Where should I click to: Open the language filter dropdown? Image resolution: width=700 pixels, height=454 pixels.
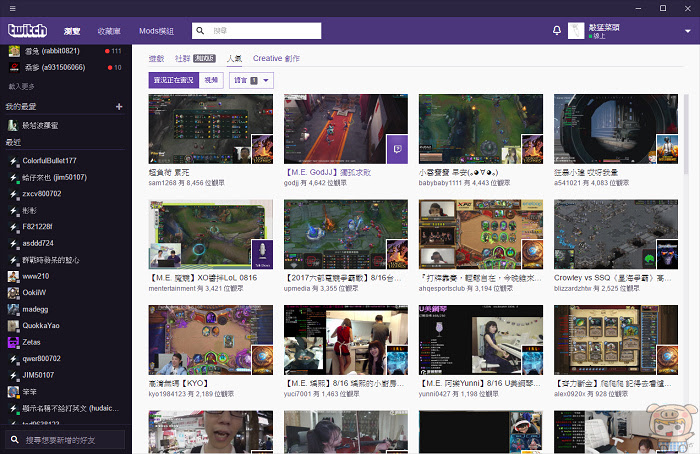coord(251,80)
